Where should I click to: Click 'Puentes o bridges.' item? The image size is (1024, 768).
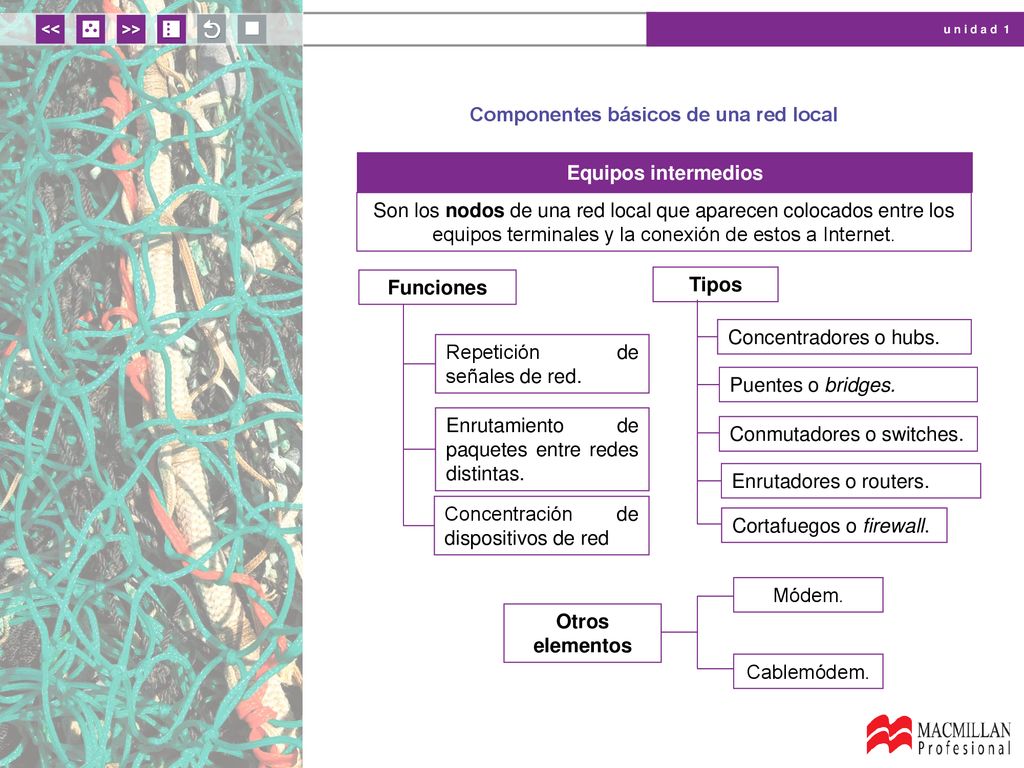click(848, 385)
